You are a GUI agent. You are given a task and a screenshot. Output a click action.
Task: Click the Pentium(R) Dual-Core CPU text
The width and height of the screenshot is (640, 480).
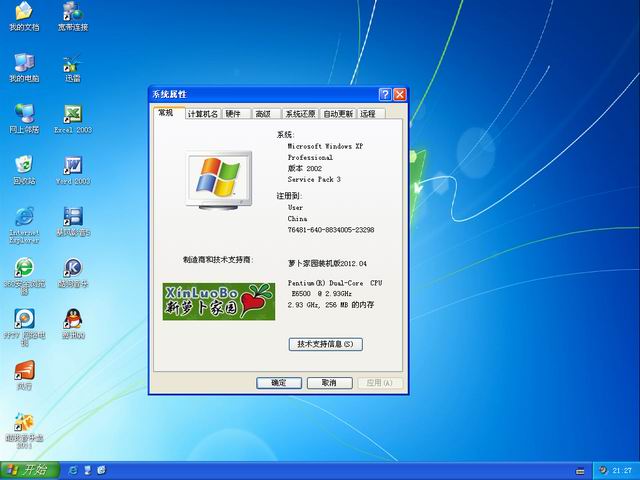(x=335, y=283)
